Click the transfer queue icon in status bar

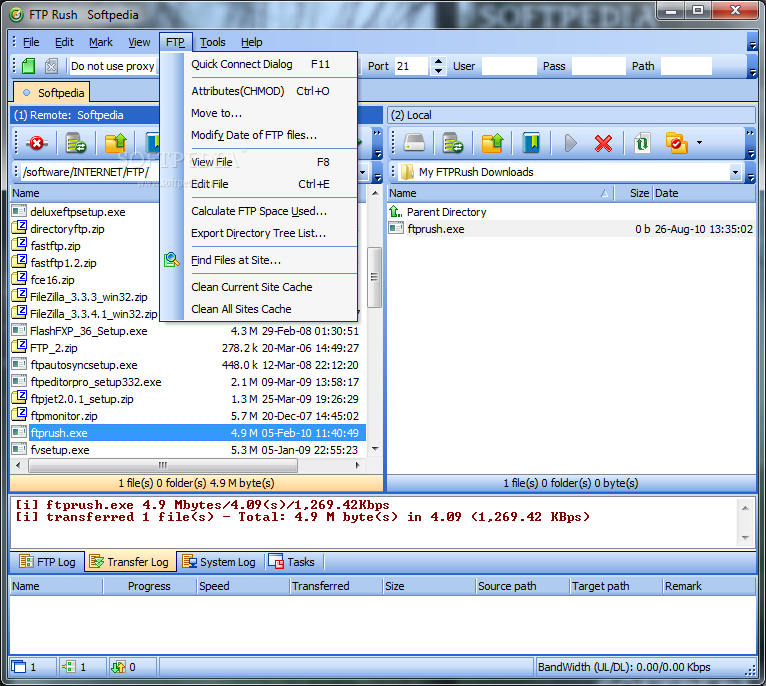[x=118, y=666]
